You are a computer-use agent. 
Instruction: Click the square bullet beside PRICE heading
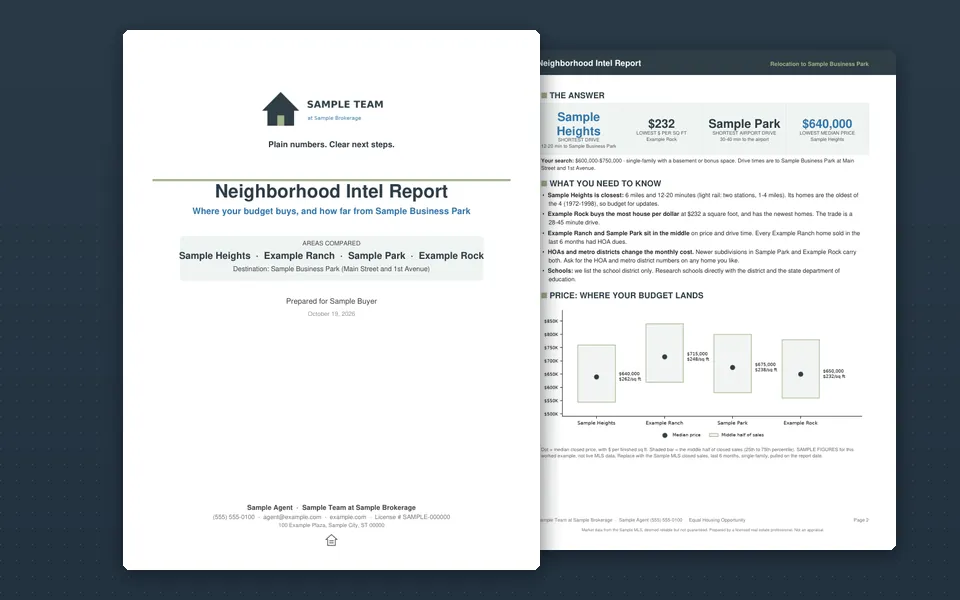coord(544,296)
